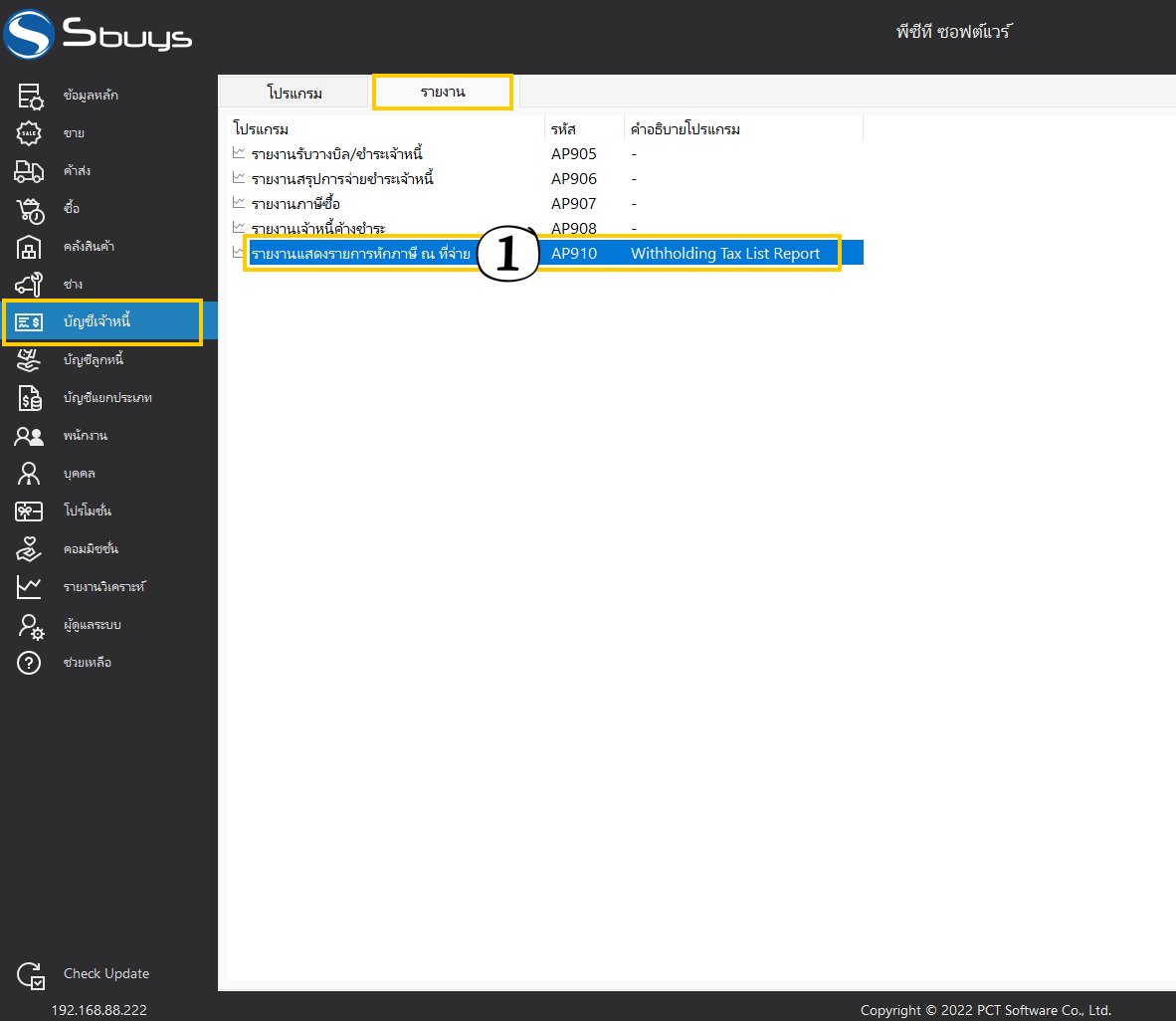
Task: Click chart icon beside AP906 report
Action: 239,177
